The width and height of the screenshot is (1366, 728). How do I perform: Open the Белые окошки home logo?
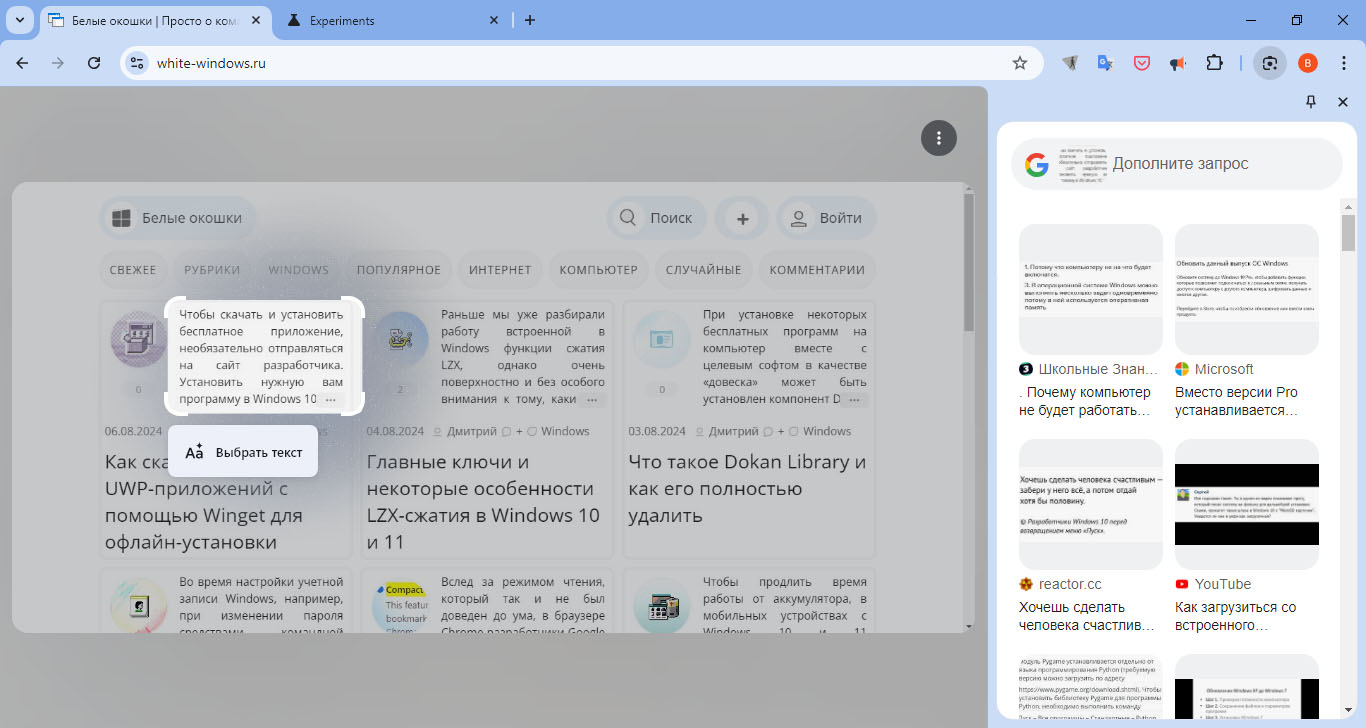click(178, 217)
